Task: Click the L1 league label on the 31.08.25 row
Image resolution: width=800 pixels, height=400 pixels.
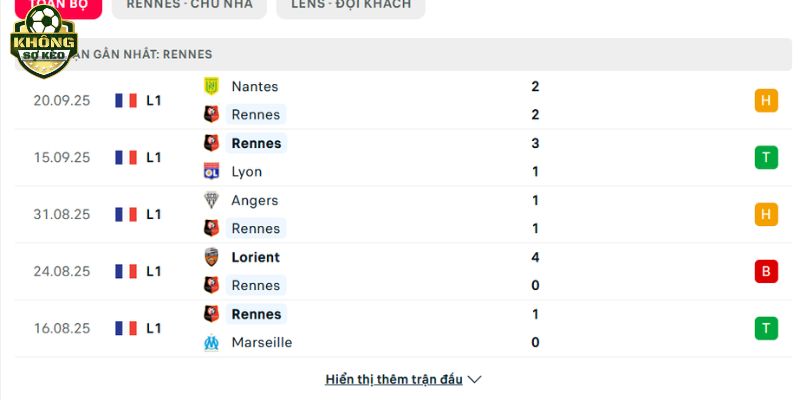Action: (154, 214)
